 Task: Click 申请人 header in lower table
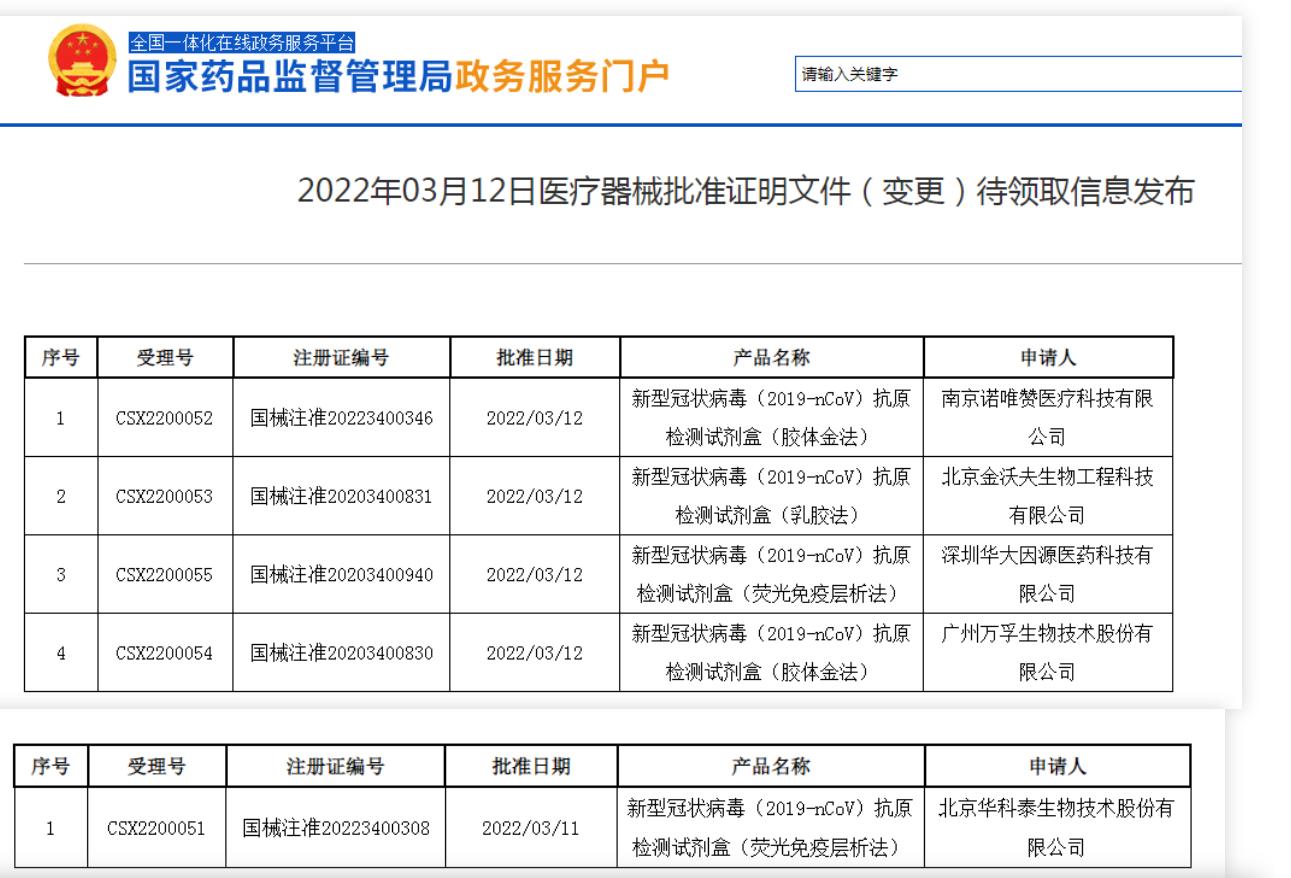[1057, 767]
